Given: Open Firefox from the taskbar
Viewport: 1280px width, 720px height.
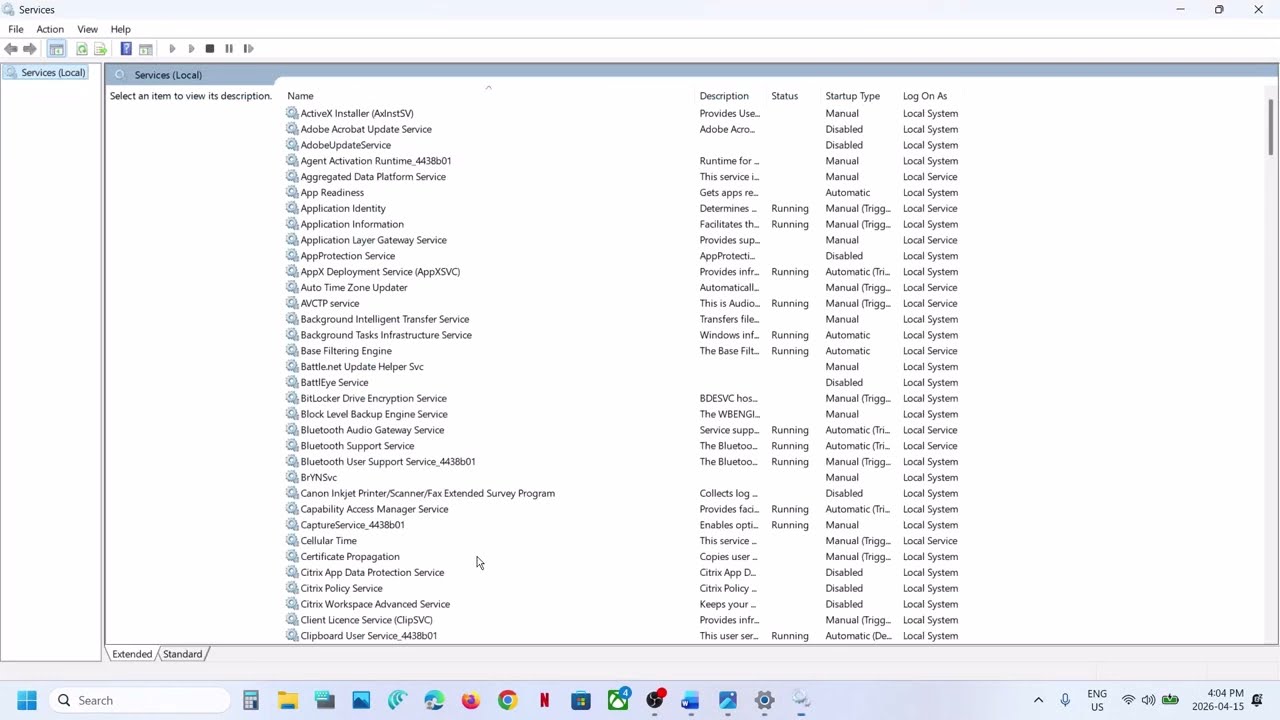Looking at the screenshot, I should click(x=470, y=700).
